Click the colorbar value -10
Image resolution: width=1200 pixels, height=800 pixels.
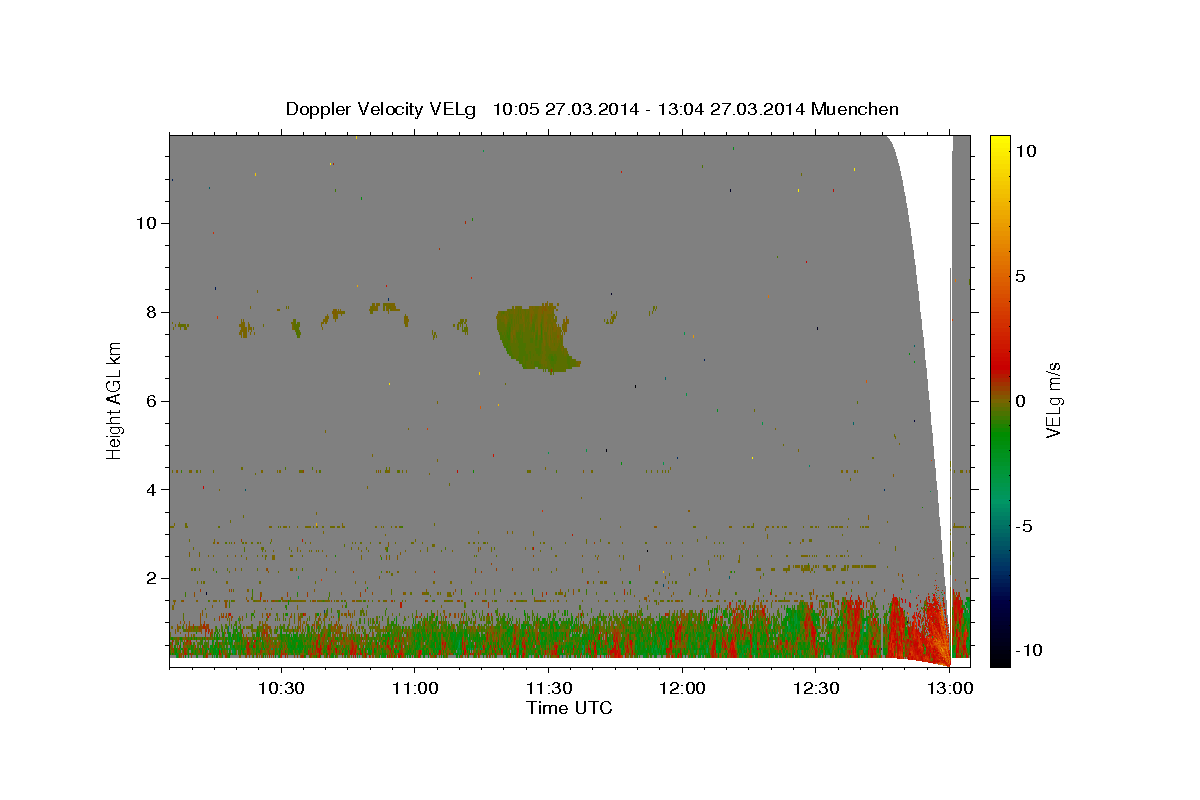pyautogui.click(x=1029, y=651)
